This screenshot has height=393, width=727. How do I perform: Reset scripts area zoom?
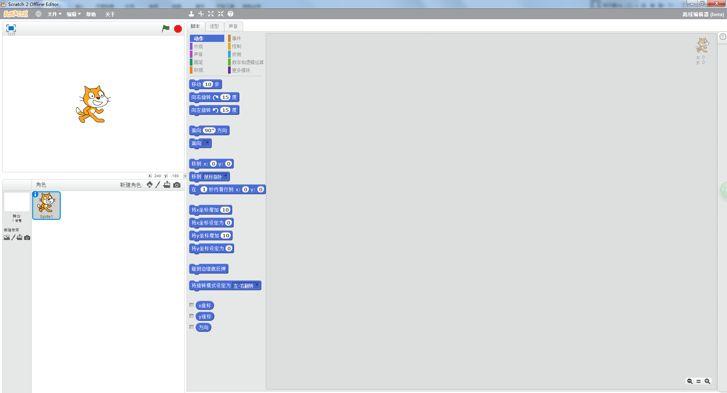698,381
